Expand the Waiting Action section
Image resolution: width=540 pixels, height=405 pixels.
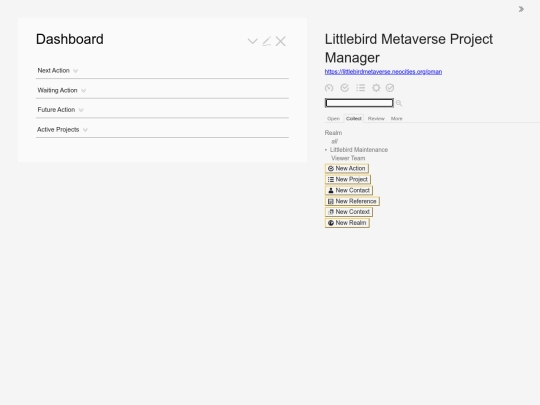pyautogui.click(x=62, y=90)
